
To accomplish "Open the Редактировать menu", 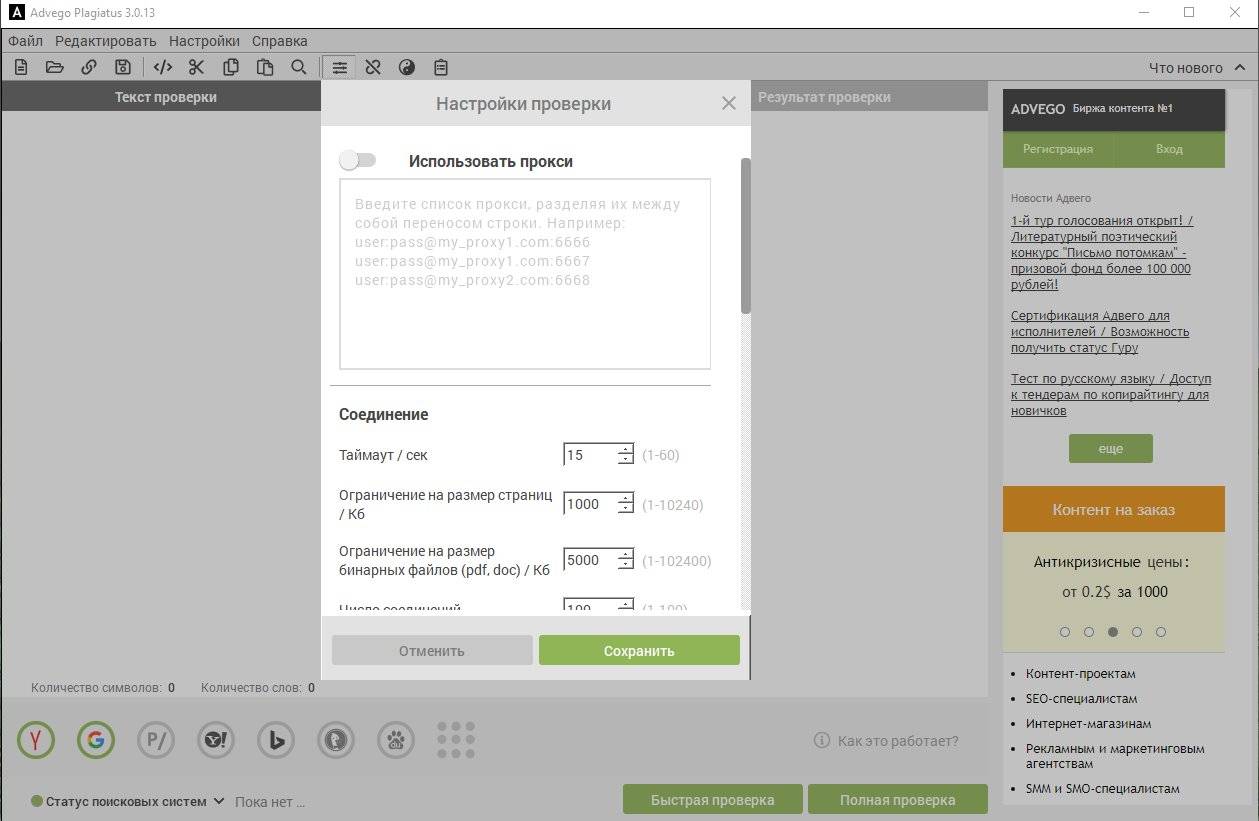I will pos(106,41).
